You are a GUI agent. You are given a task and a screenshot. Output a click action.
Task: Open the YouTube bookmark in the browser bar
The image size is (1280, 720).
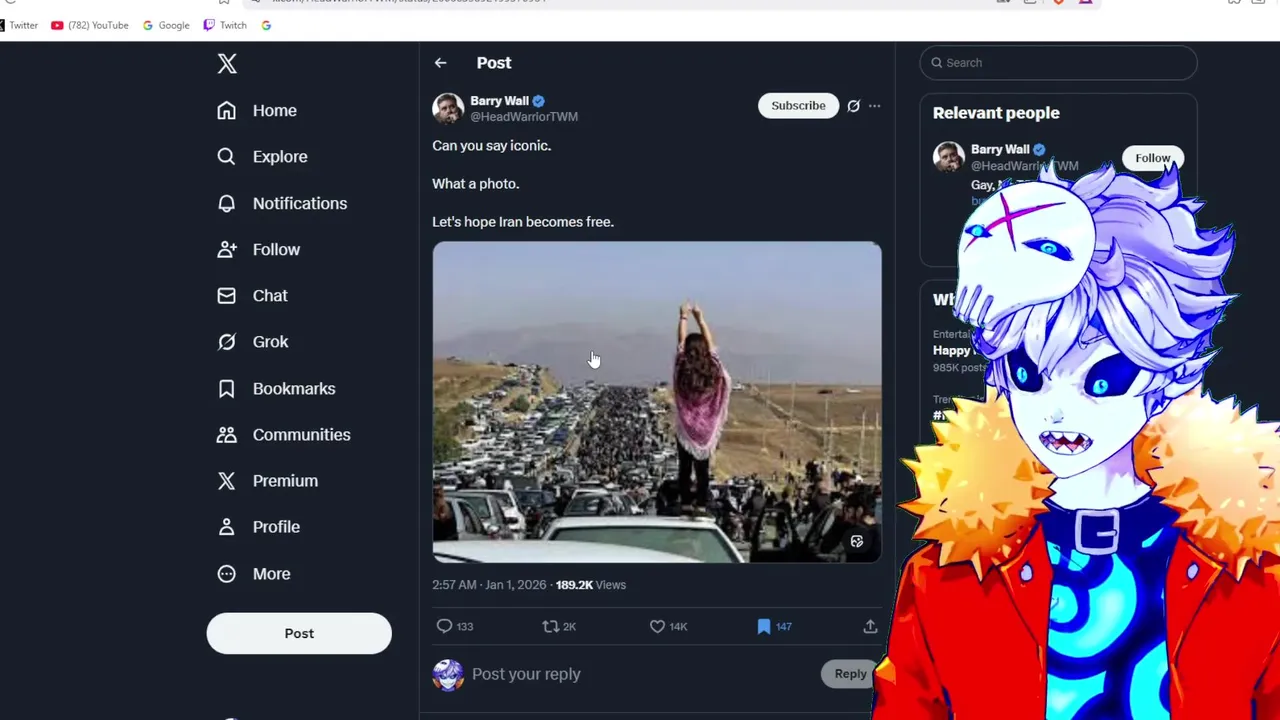pos(89,25)
